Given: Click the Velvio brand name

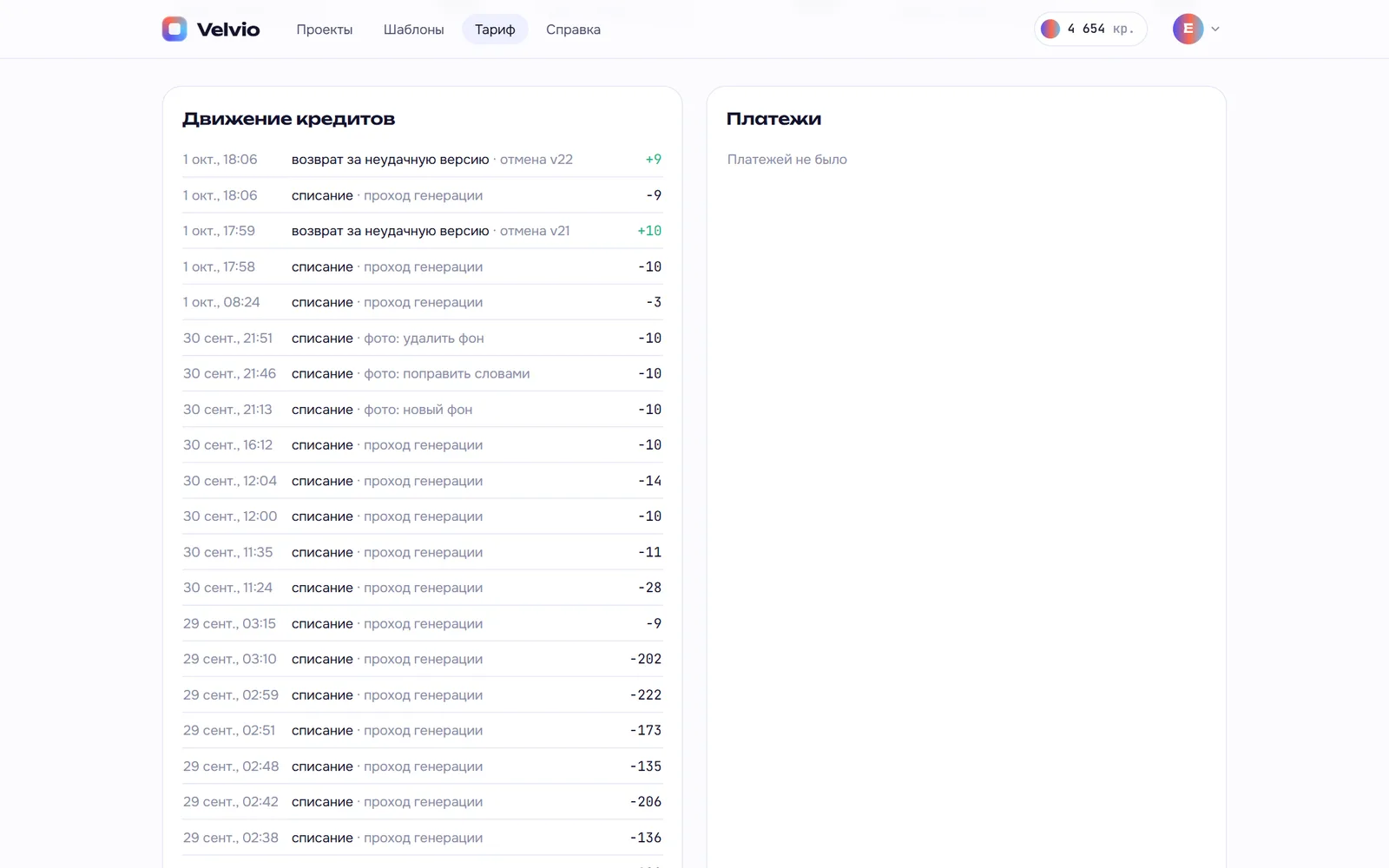Looking at the screenshot, I should coord(228,30).
